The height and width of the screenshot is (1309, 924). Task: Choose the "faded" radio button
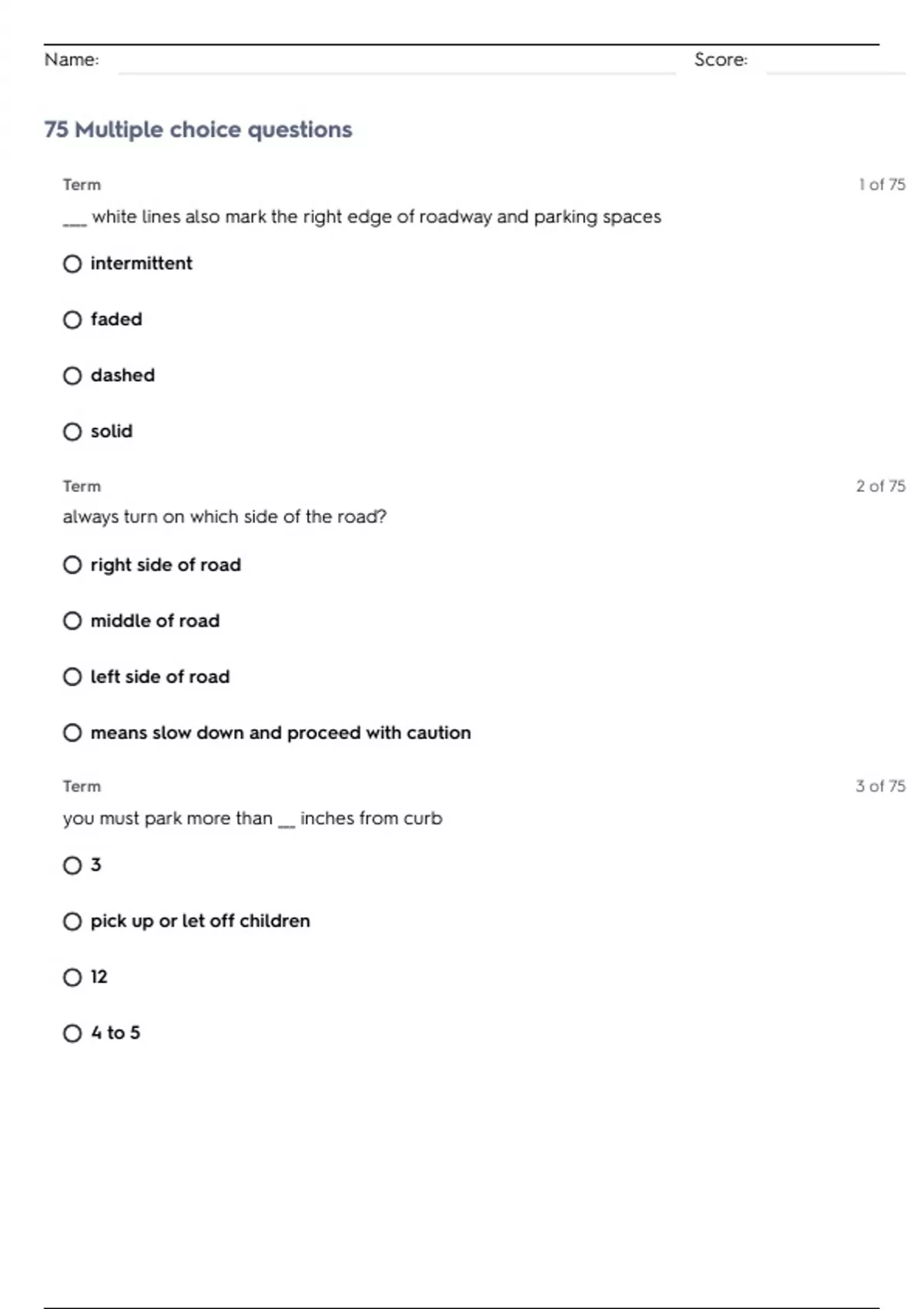(72, 320)
